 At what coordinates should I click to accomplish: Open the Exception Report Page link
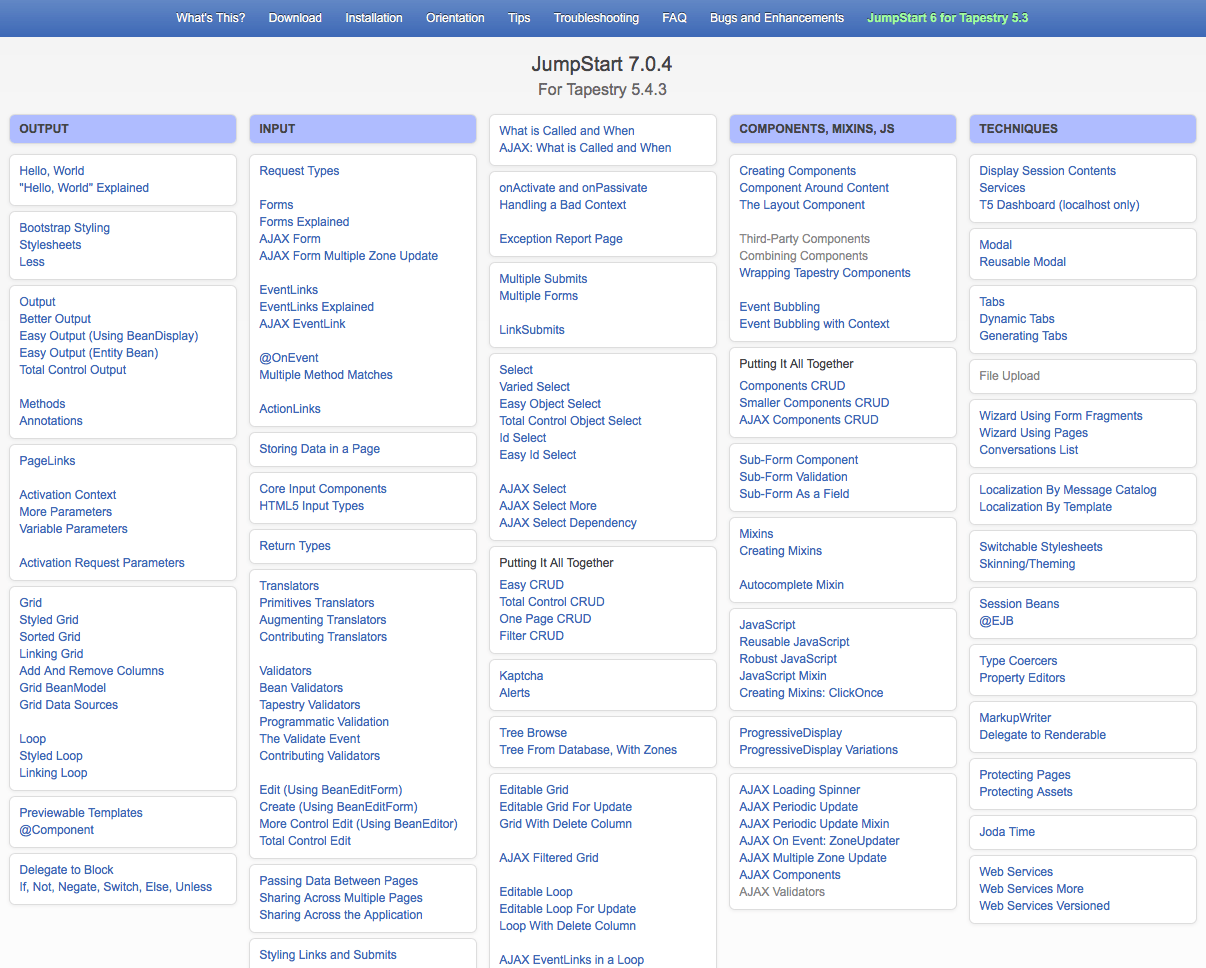(x=561, y=239)
